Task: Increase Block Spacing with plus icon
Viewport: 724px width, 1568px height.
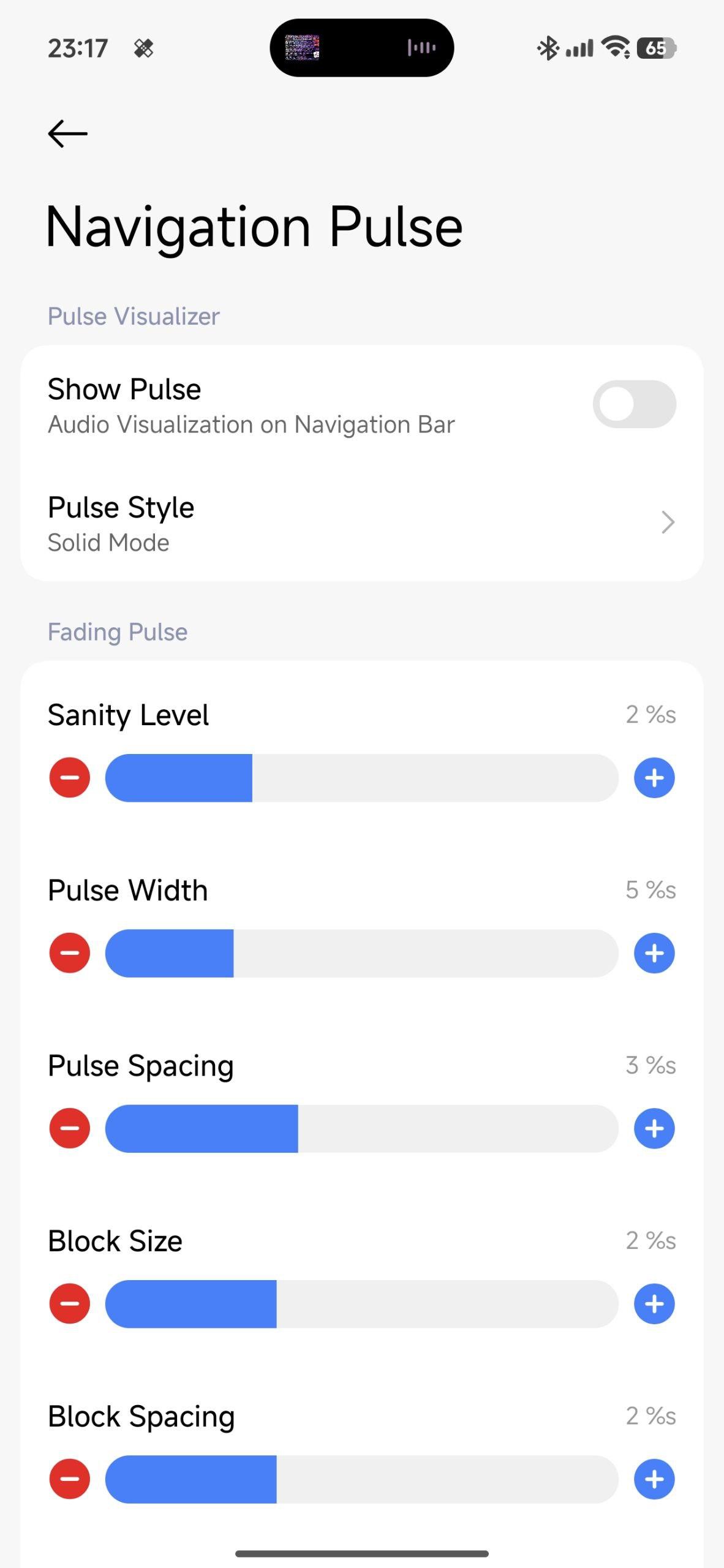Action: [x=654, y=1479]
